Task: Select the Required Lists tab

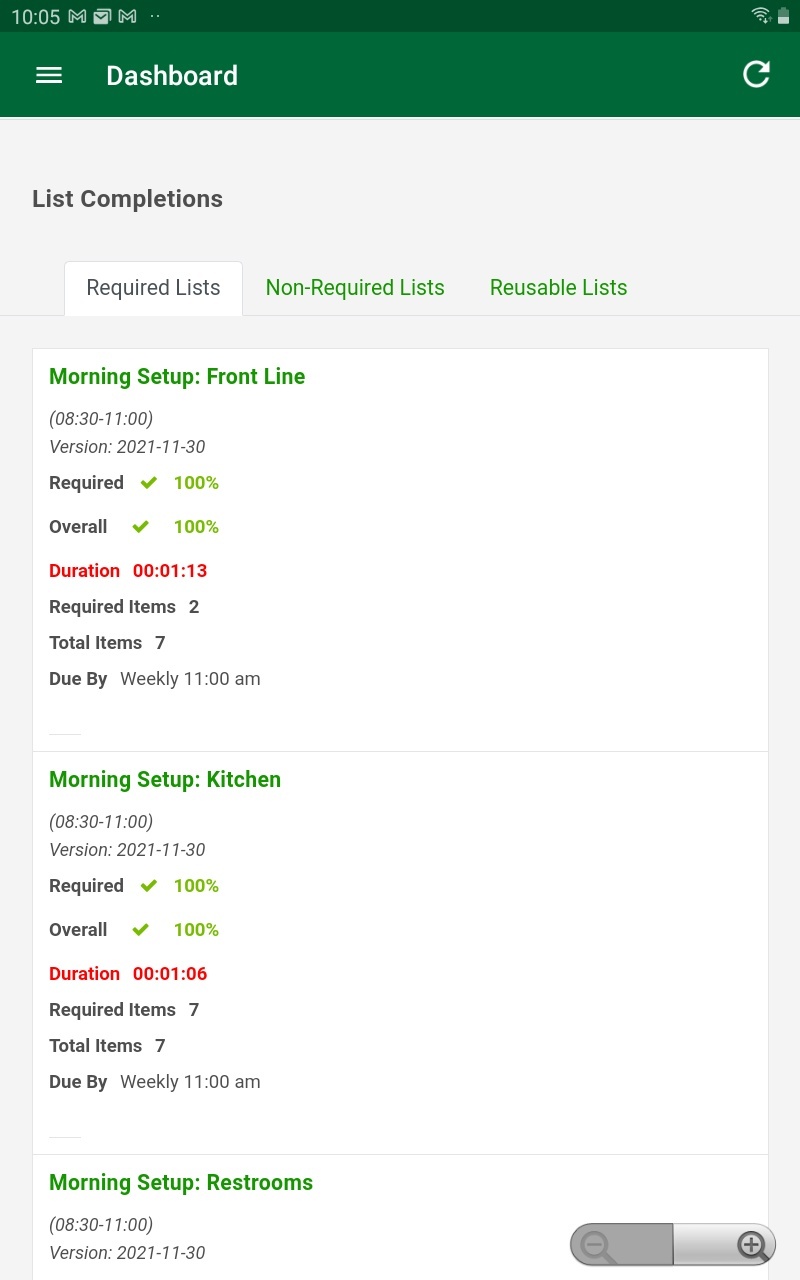Action: click(x=152, y=288)
